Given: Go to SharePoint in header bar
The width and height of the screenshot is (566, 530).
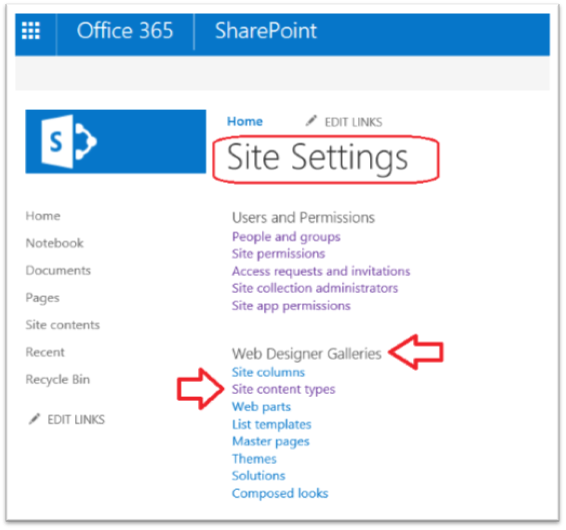Looking at the screenshot, I should coord(266,30).
